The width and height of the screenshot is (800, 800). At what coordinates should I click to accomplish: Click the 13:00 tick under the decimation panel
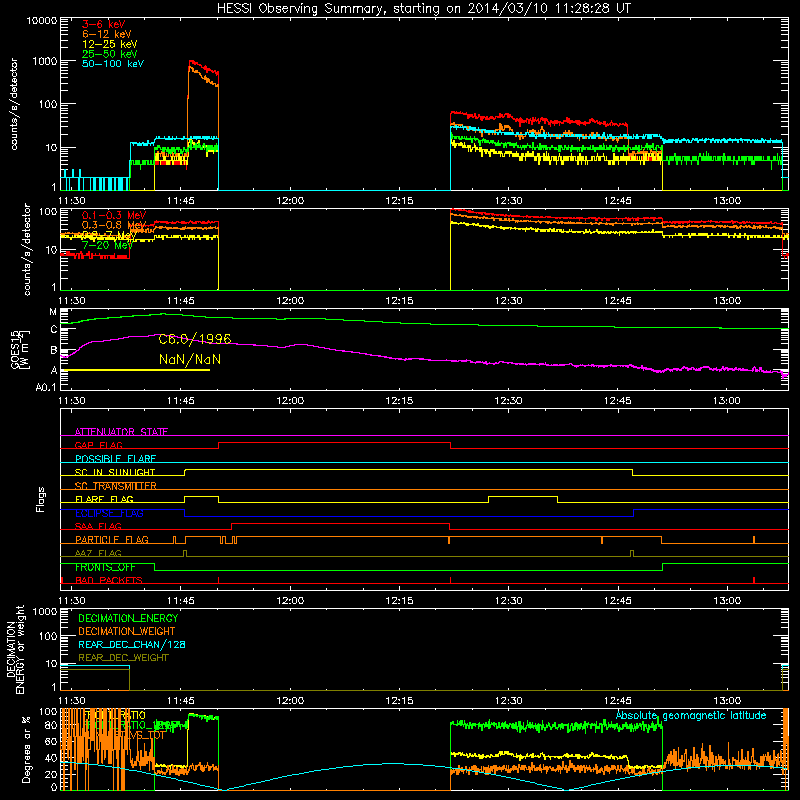[x=727, y=701]
